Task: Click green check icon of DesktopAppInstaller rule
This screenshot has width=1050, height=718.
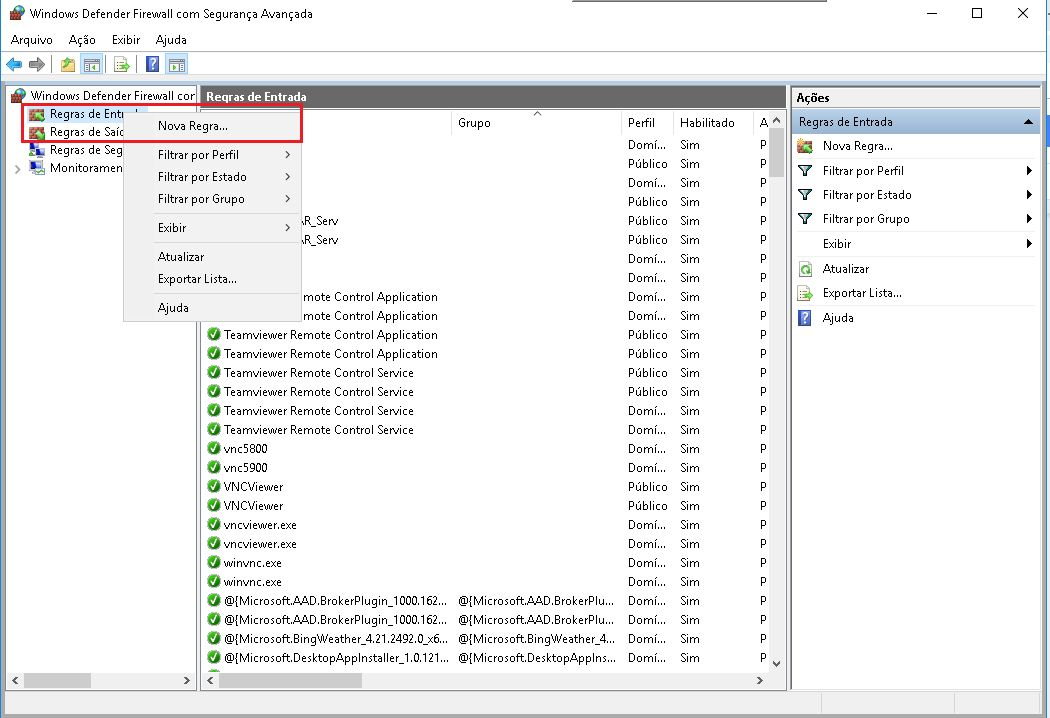Action: point(214,657)
